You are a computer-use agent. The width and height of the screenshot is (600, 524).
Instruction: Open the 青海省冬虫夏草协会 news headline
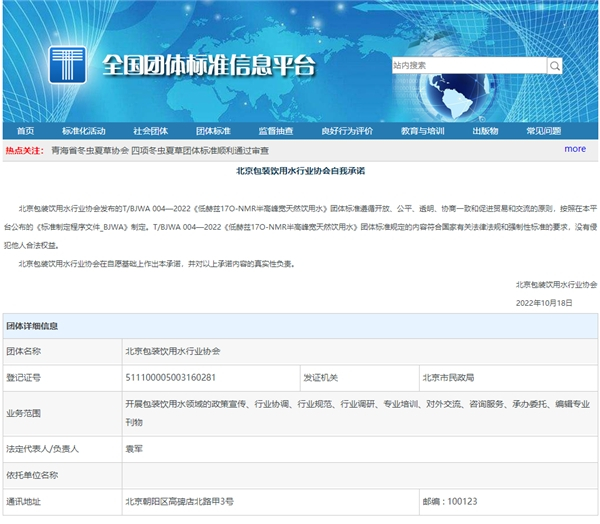(160, 151)
